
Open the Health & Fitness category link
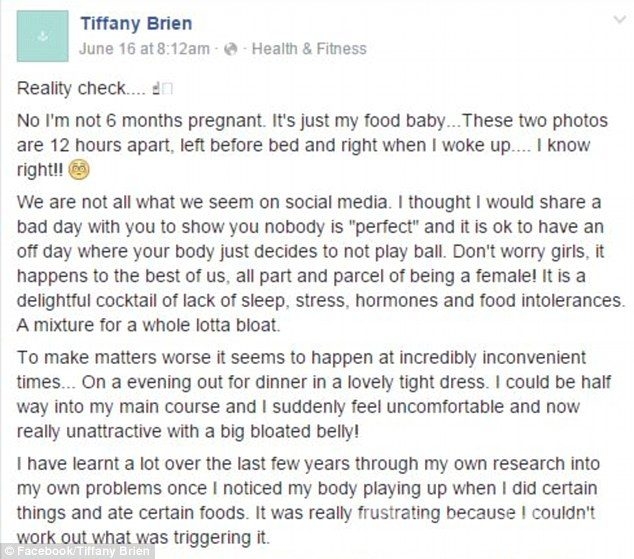[x=309, y=49]
